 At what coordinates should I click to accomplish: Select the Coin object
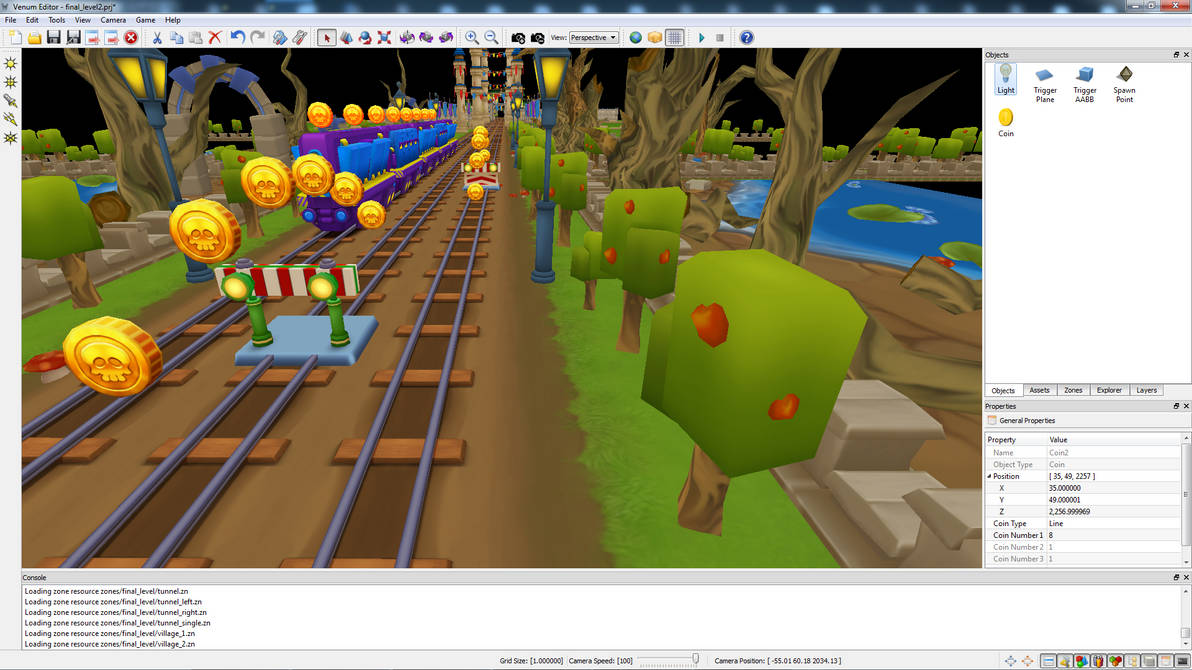pyautogui.click(x=1006, y=122)
